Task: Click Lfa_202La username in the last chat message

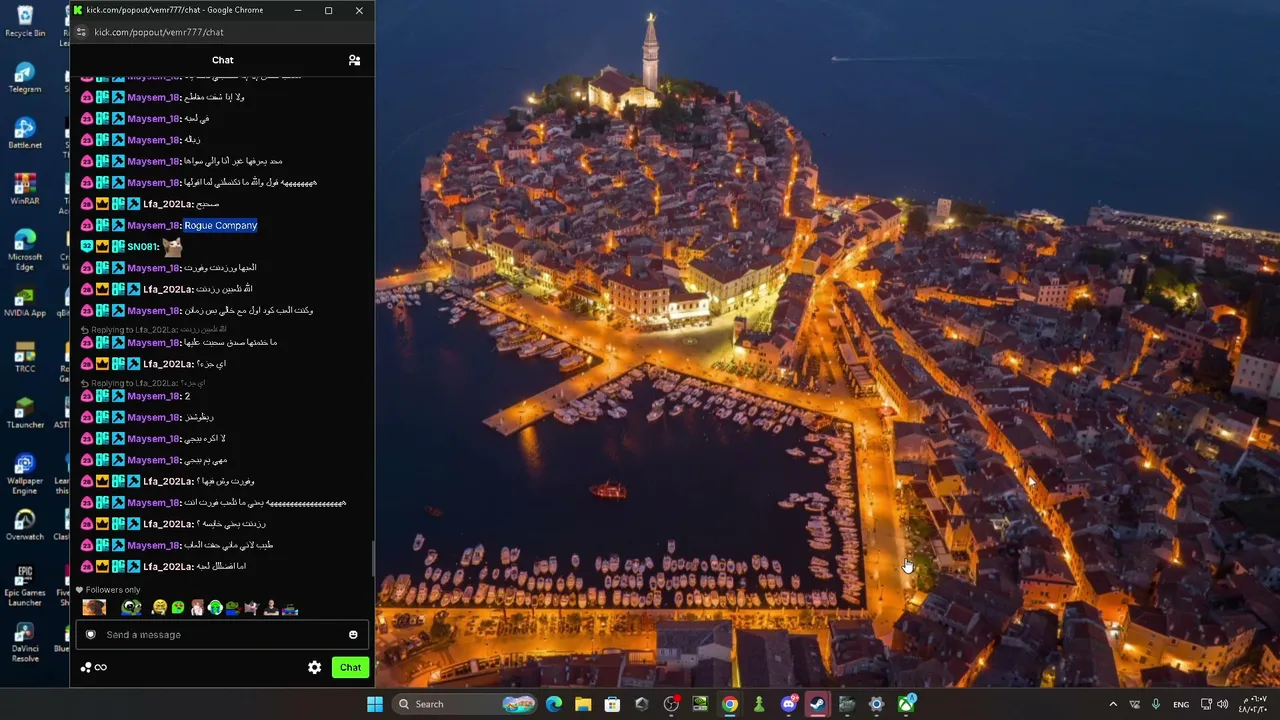Action: pos(167,566)
